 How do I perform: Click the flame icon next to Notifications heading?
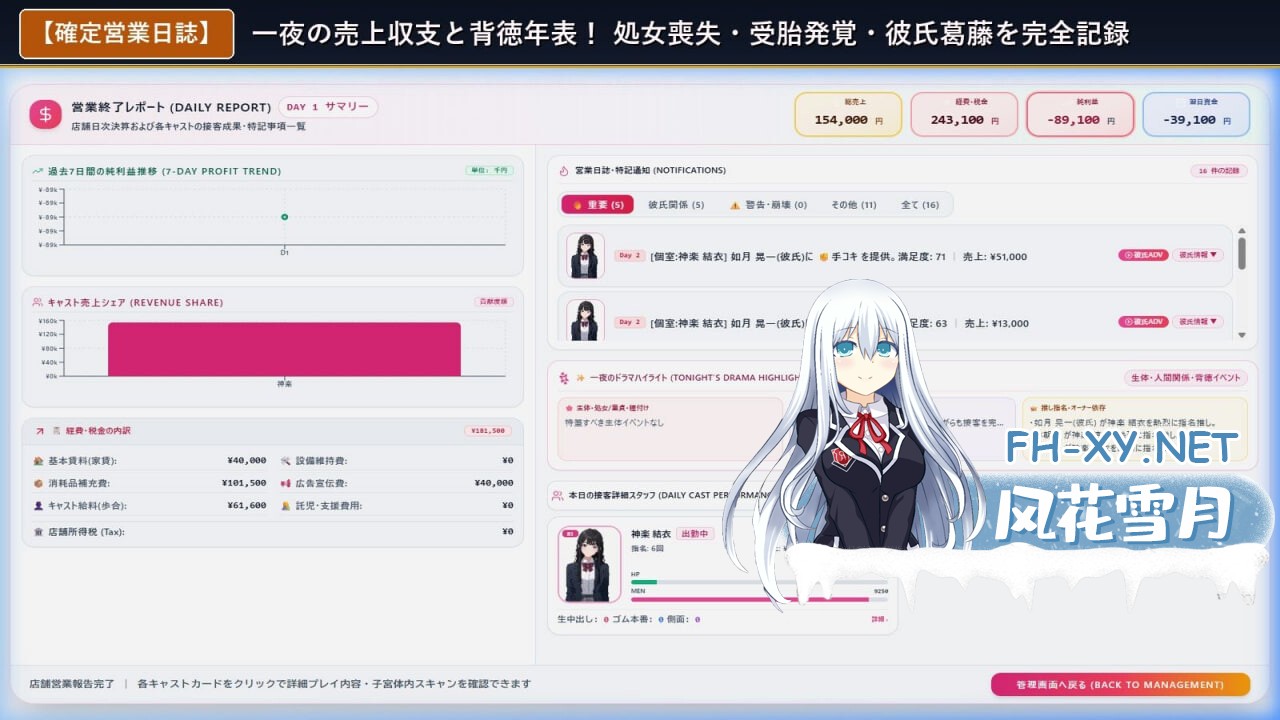(564, 170)
